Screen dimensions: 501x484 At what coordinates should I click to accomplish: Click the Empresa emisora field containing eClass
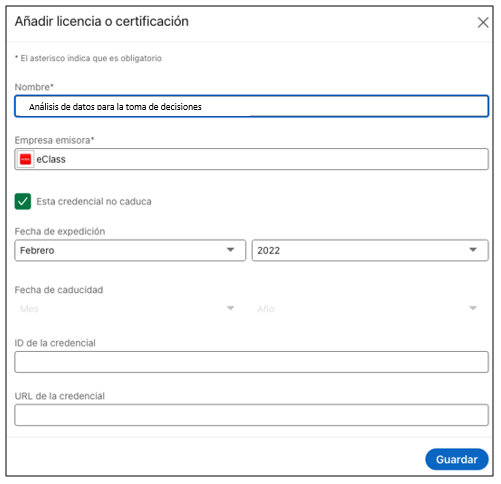click(252, 159)
